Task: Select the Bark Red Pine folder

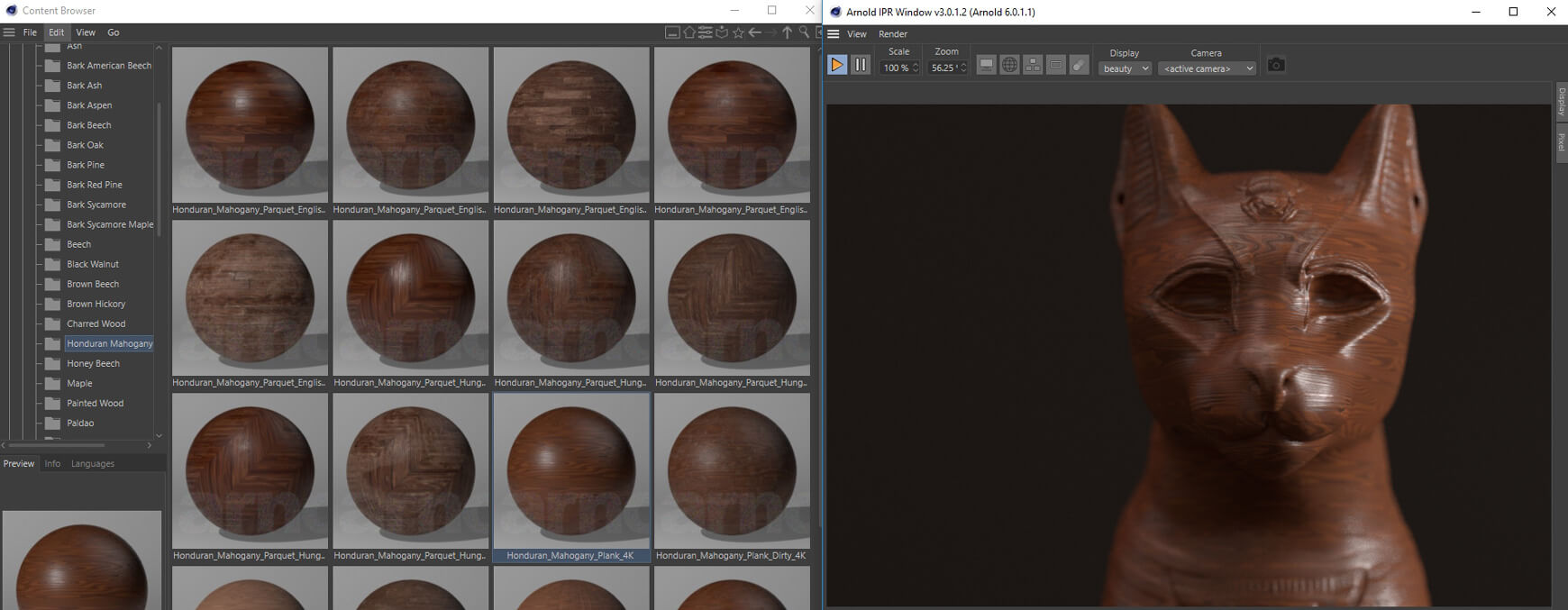Action: (94, 185)
